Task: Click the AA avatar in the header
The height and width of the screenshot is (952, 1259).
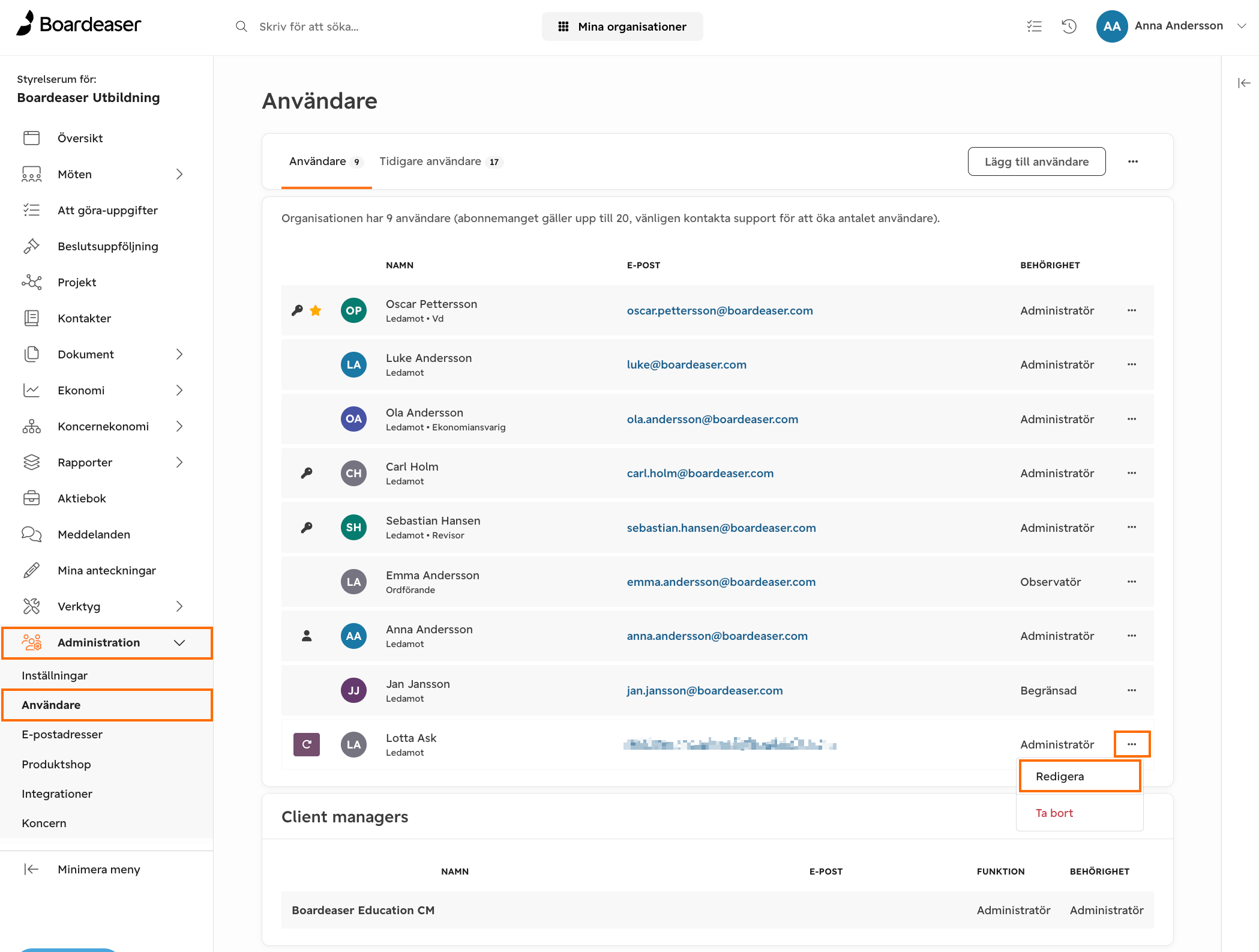Action: pos(1111,26)
